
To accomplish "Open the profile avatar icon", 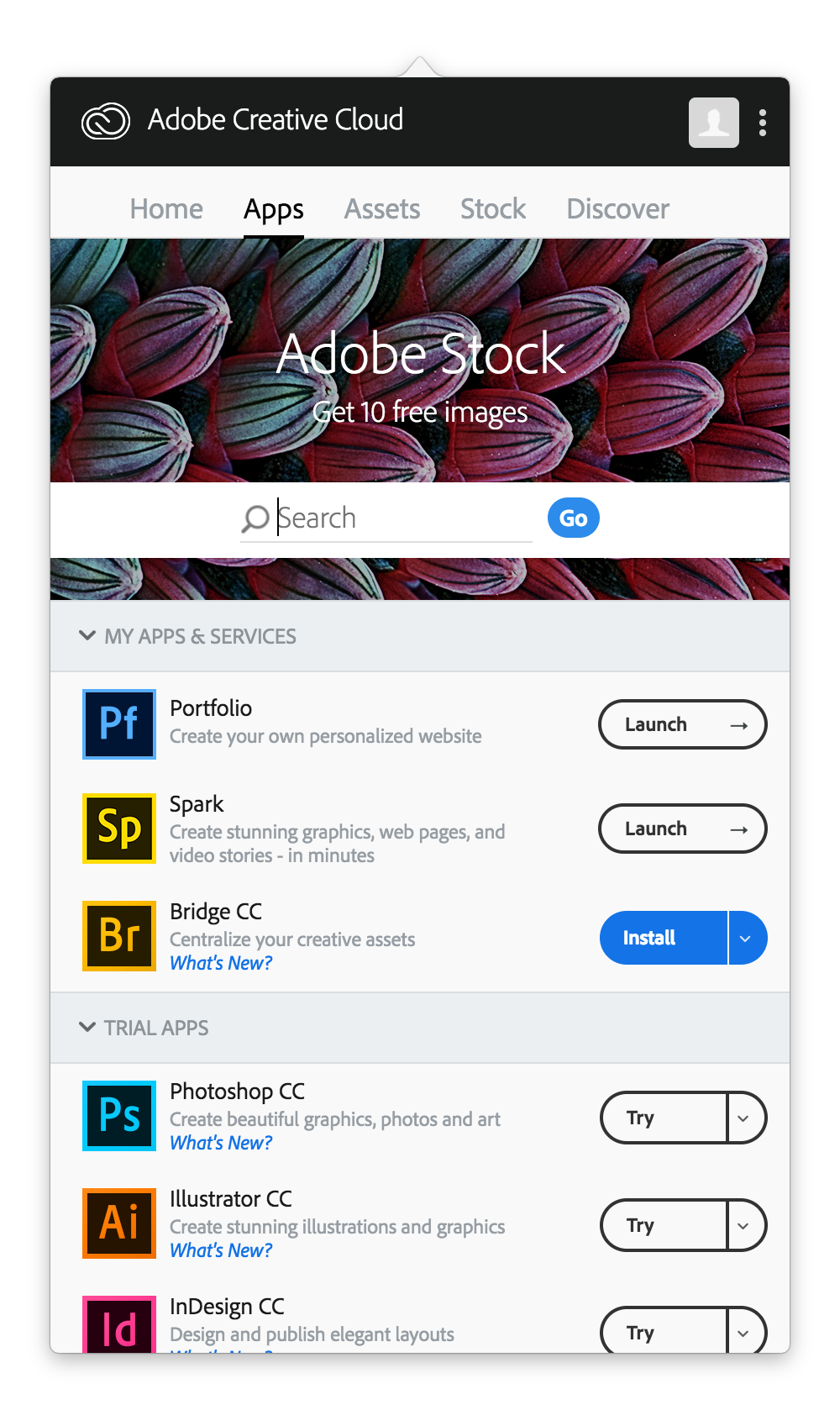I will 713,124.
